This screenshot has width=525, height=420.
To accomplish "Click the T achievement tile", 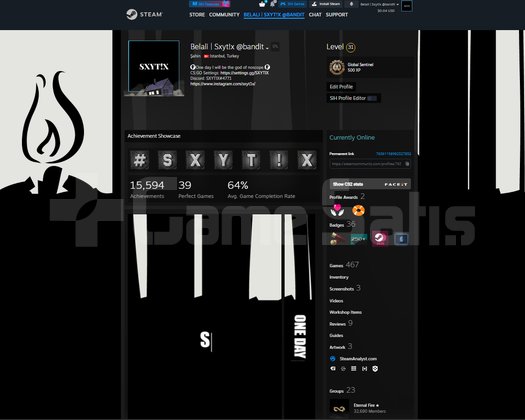I will (251, 159).
